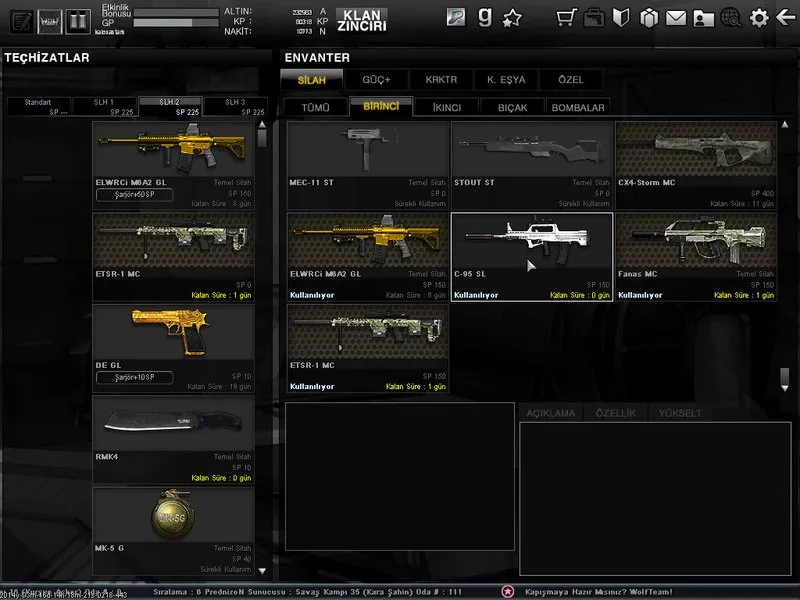Select STOUT ST rifle in inventory
The width and height of the screenshot is (800, 600).
click(x=532, y=165)
